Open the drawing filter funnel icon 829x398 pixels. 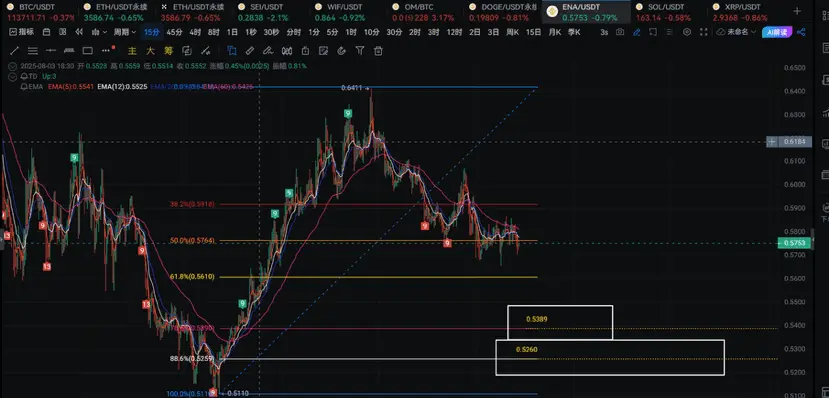point(360,51)
